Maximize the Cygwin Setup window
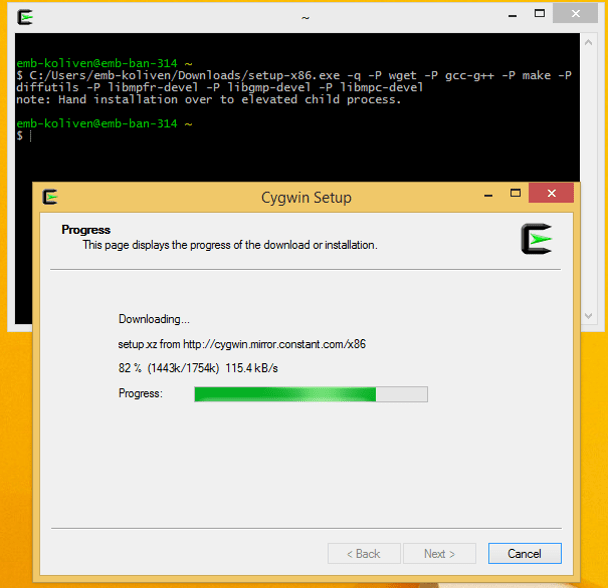The height and width of the screenshot is (588, 608). pos(515,193)
